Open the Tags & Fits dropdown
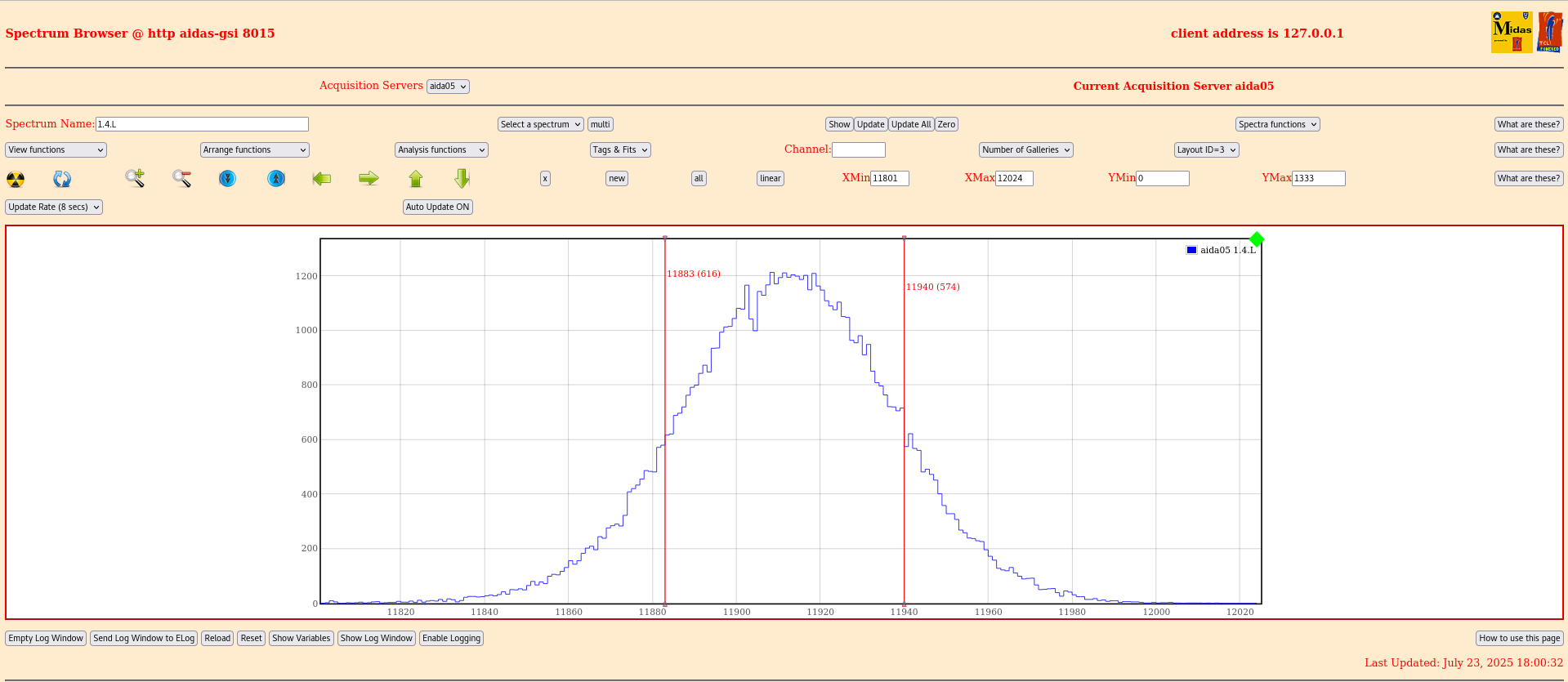Image resolution: width=1568 pixels, height=682 pixels. coord(620,150)
